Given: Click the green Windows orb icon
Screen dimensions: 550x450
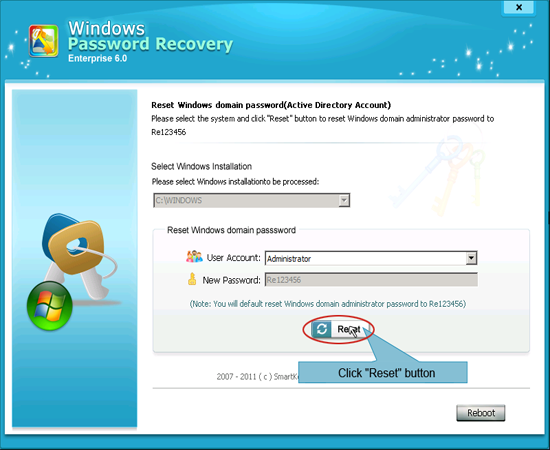Looking at the screenshot, I should (x=49, y=306).
